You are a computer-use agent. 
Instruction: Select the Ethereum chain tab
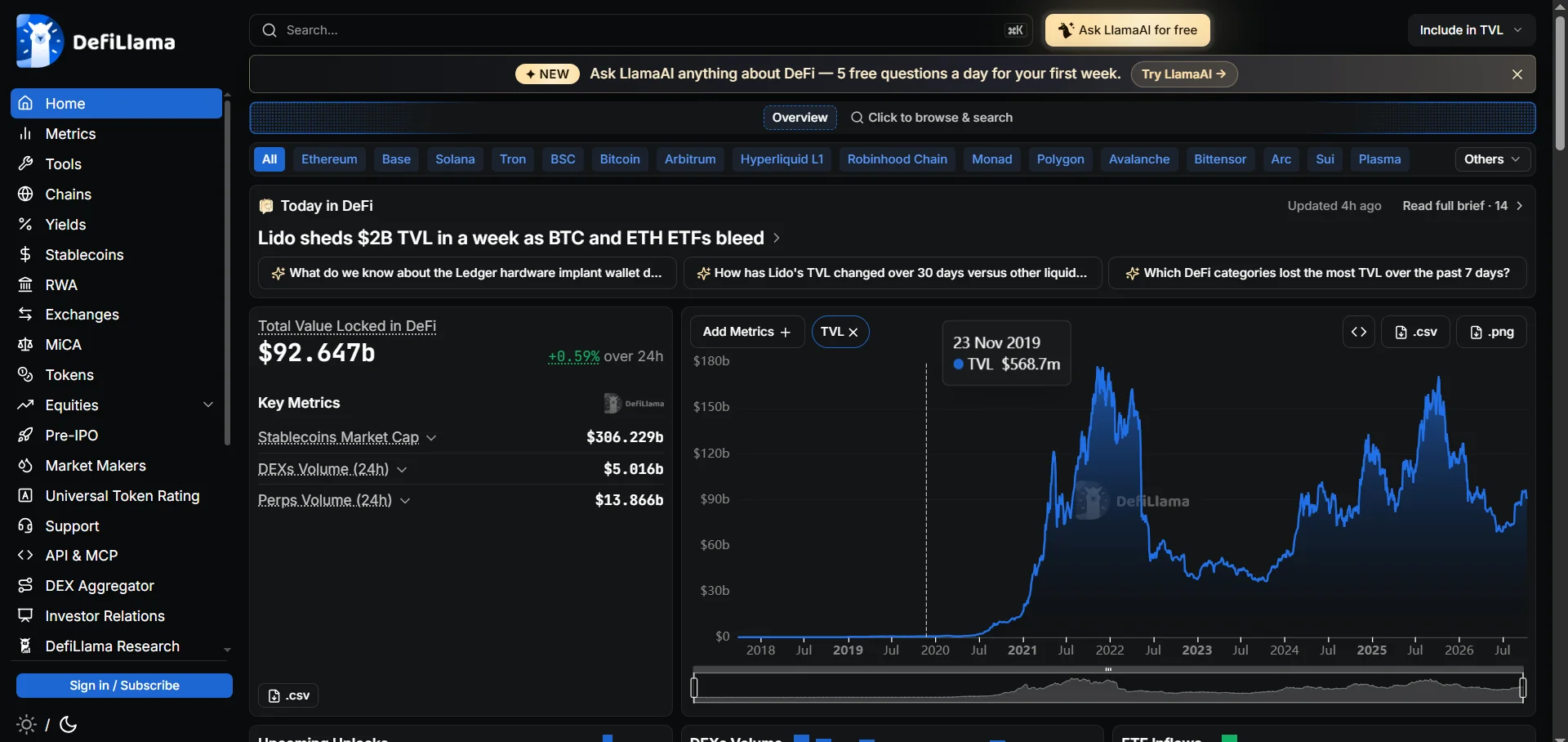click(329, 159)
